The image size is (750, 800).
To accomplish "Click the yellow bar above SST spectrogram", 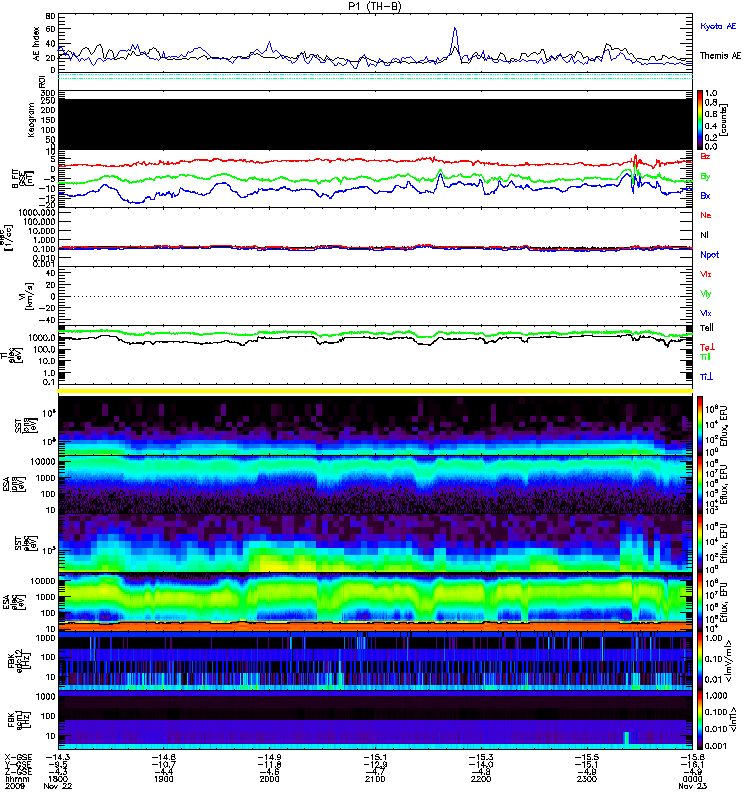I will coord(376,391).
